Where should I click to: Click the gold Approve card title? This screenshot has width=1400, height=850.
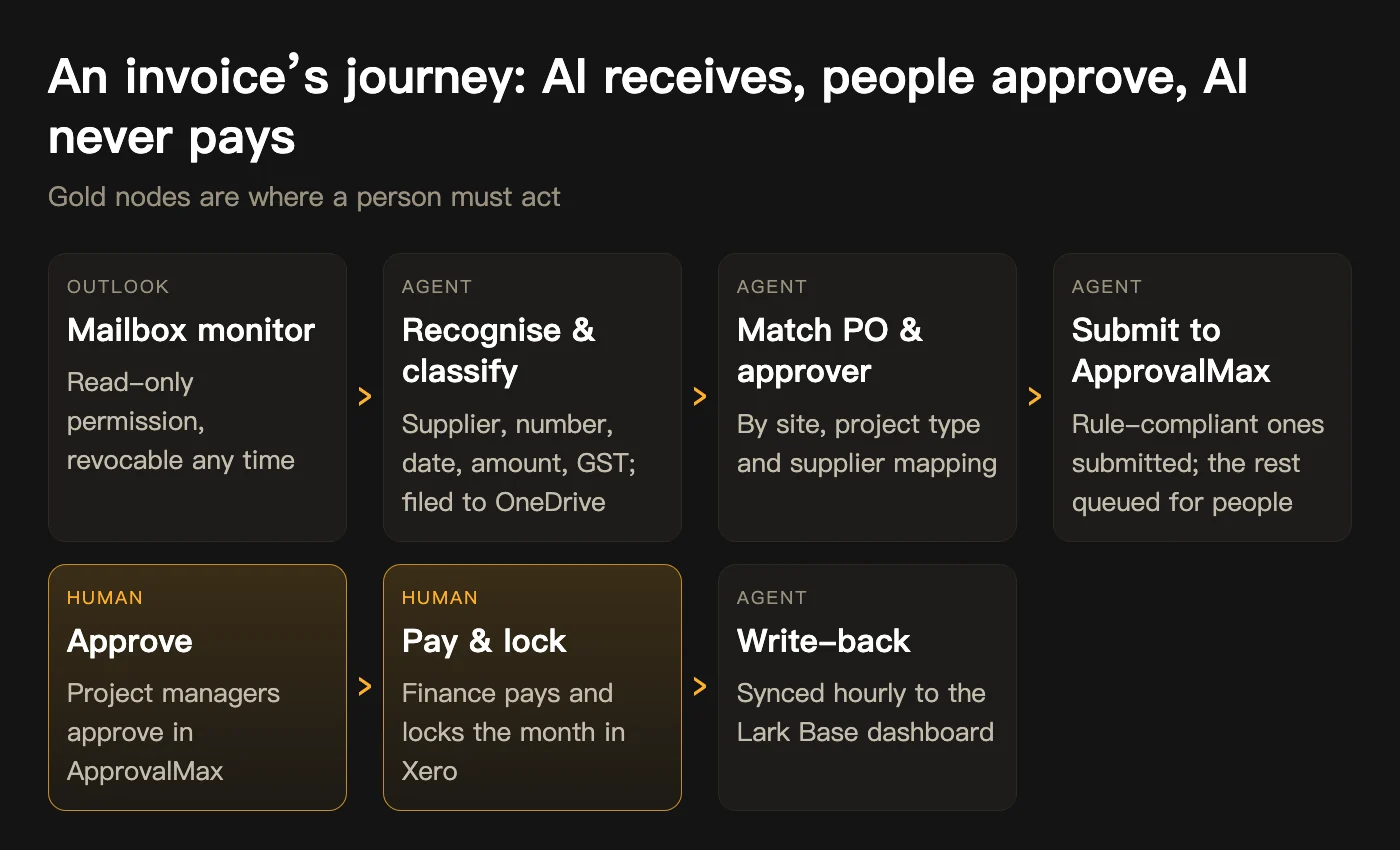(x=130, y=641)
